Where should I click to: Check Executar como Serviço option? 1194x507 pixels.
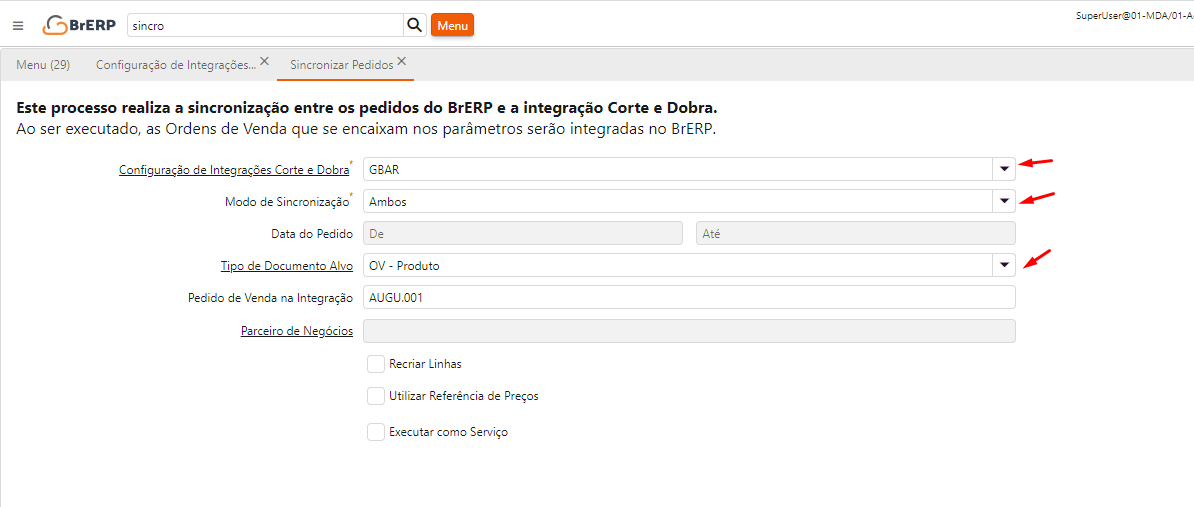(x=376, y=432)
